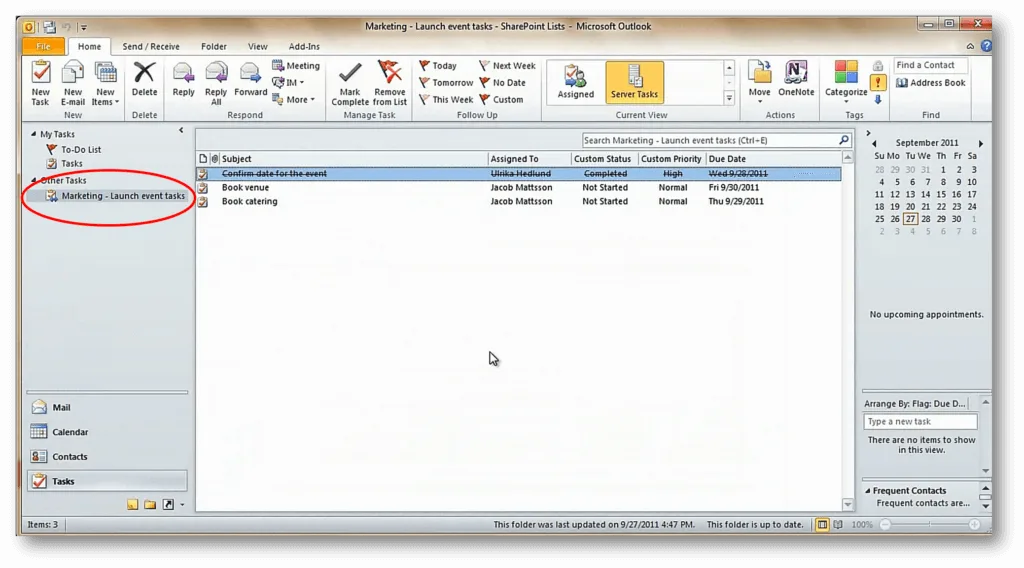Go to Mail in navigation pane
The height and width of the screenshot is (568, 1024).
(x=107, y=407)
